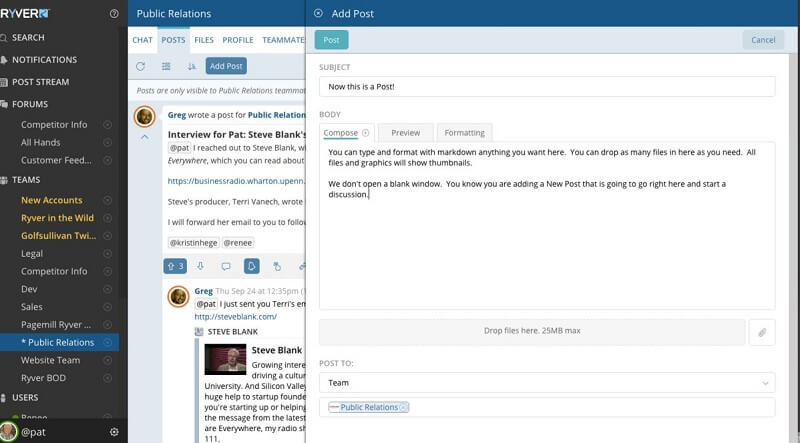Open the Legal team
This screenshot has height=443, width=800.
(x=32, y=254)
